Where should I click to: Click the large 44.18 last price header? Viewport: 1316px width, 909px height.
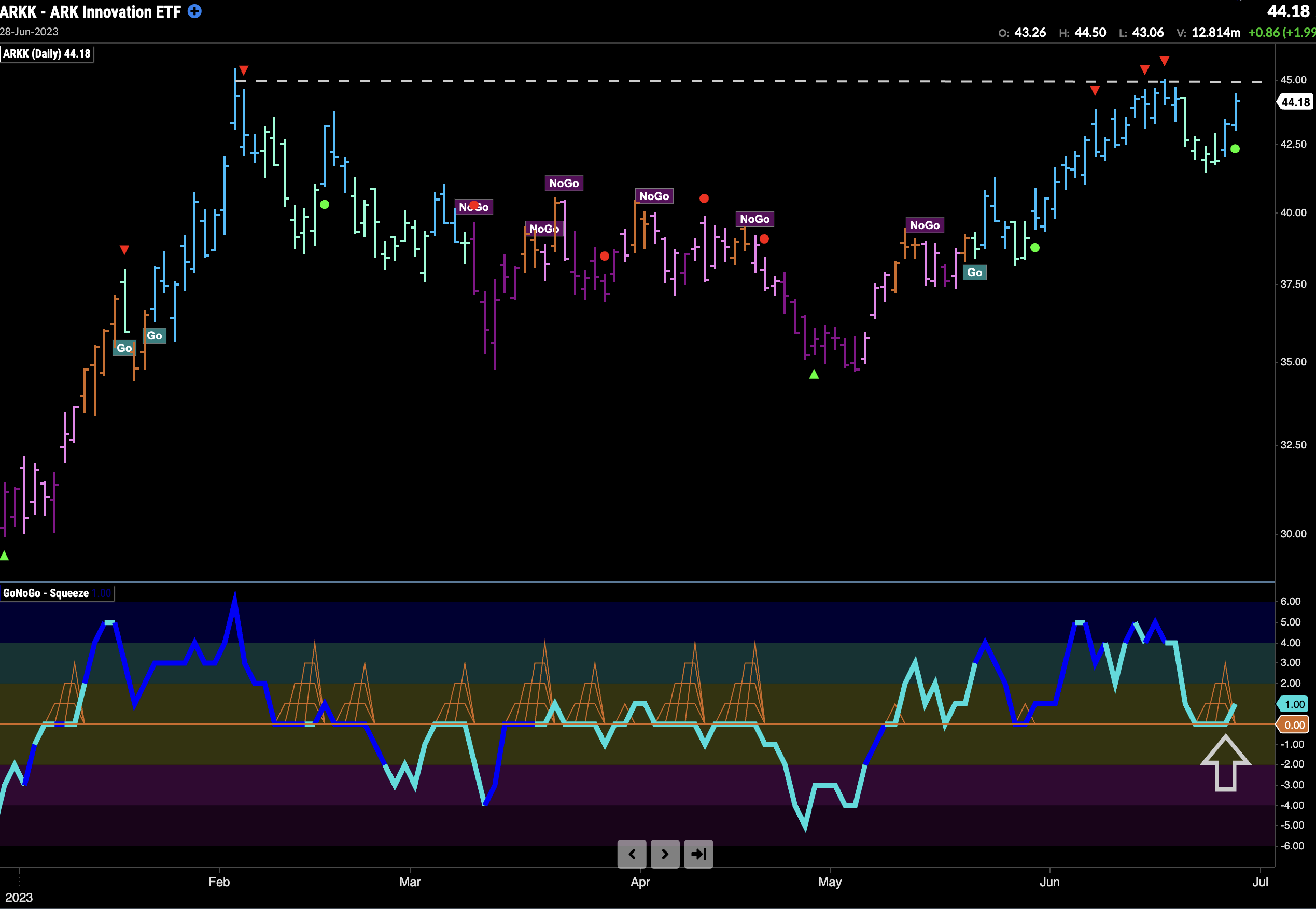click(1289, 11)
